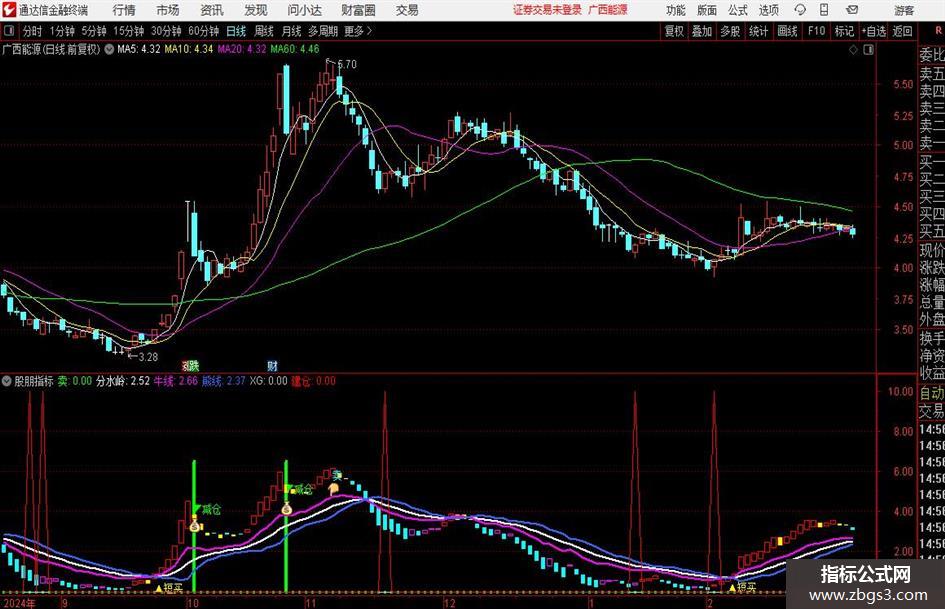Open the 版面 menu
This screenshot has height=609, width=945.
pos(706,10)
